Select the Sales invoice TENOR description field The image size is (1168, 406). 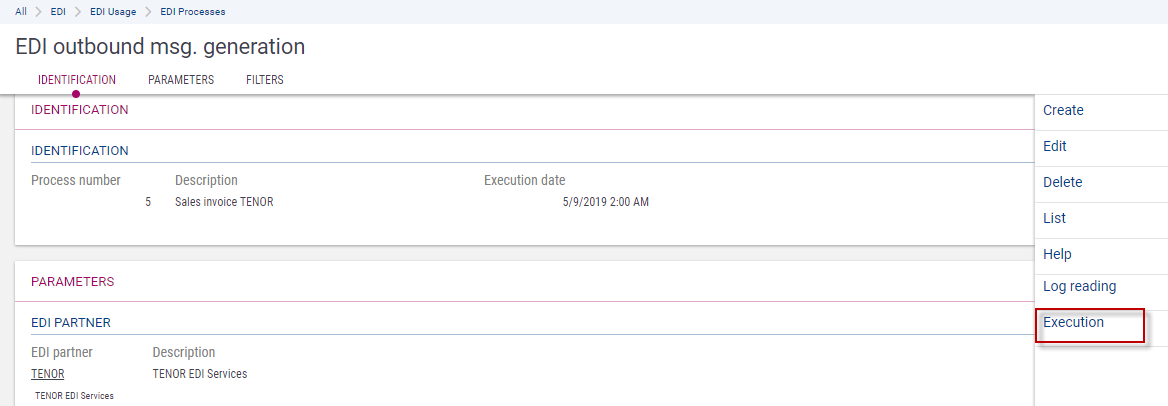224,202
